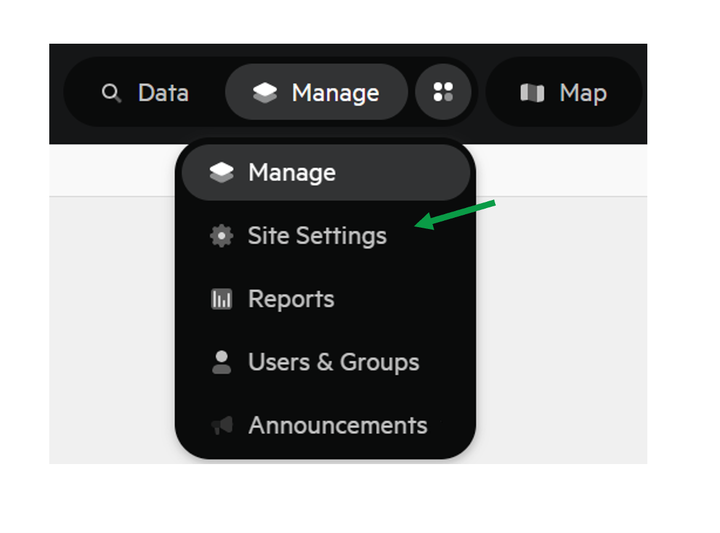Click the Reports bar chart icon

(221, 299)
